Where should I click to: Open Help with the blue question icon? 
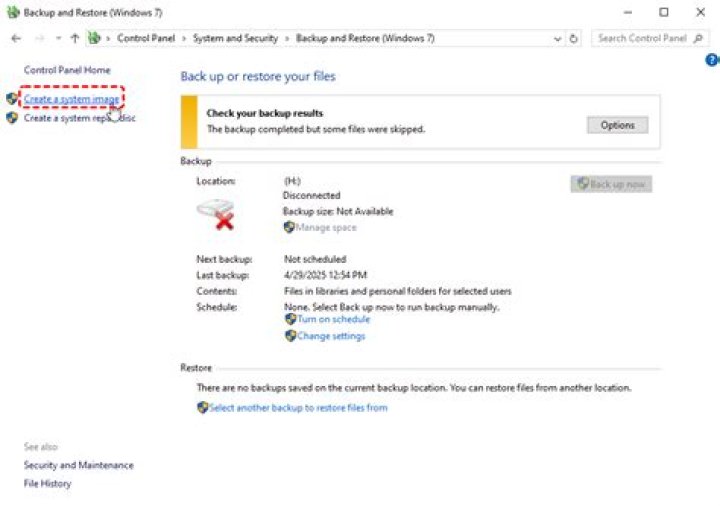tap(712, 60)
